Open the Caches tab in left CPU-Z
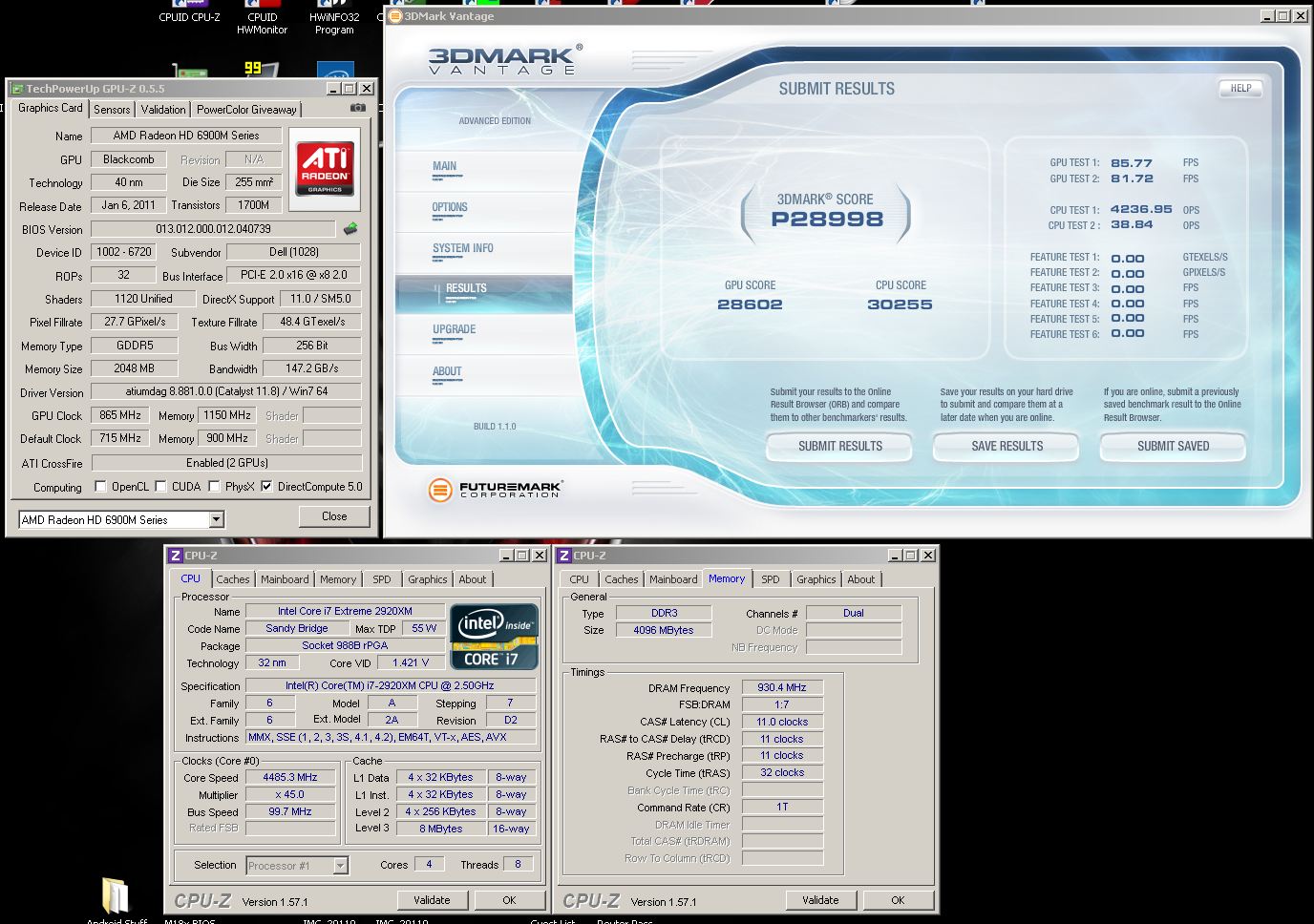The image size is (1314, 924). click(232, 579)
